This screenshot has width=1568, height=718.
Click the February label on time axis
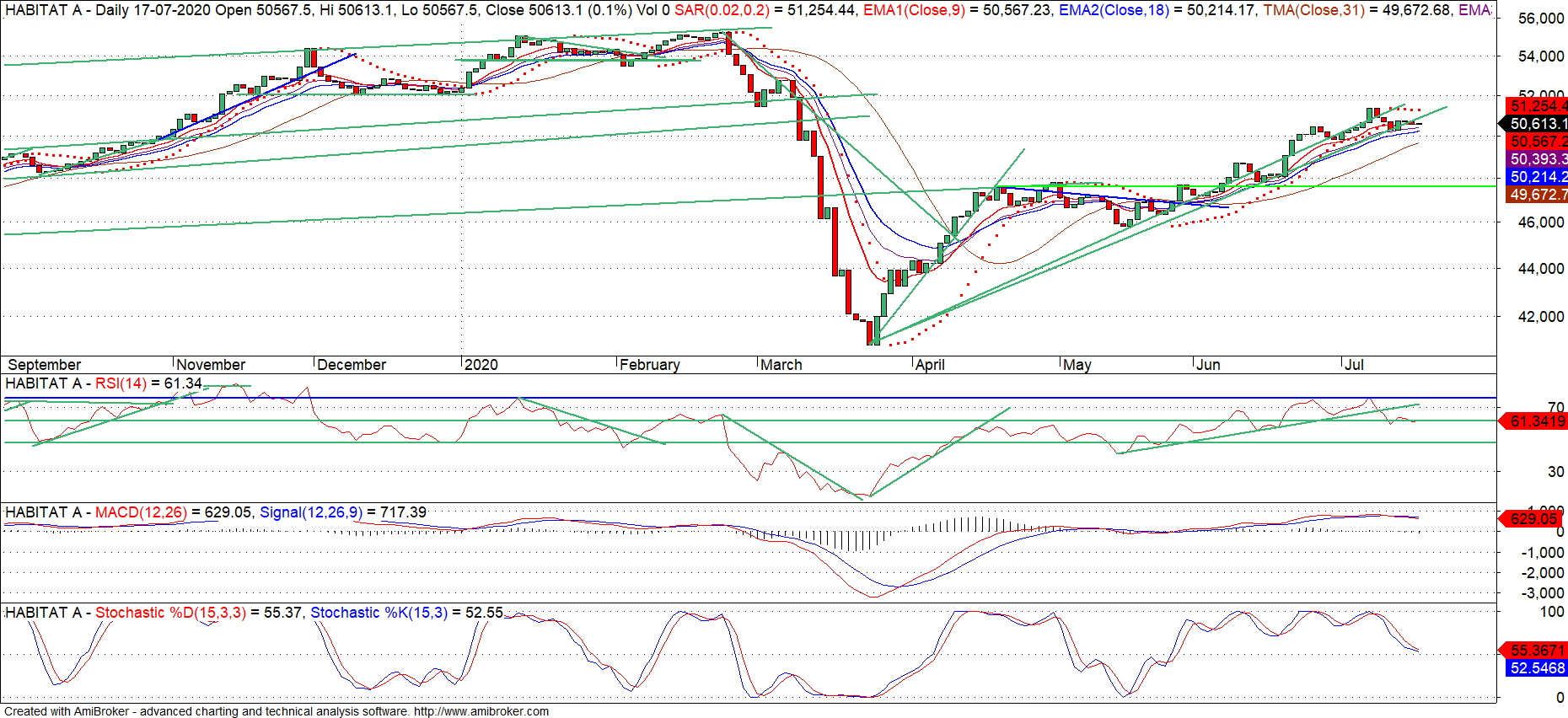(x=649, y=365)
